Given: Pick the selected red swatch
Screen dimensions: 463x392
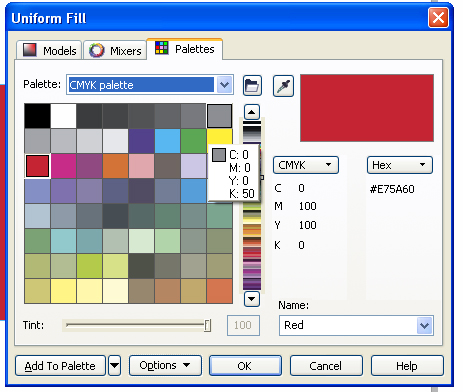Looking at the screenshot, I should [37, 166].
